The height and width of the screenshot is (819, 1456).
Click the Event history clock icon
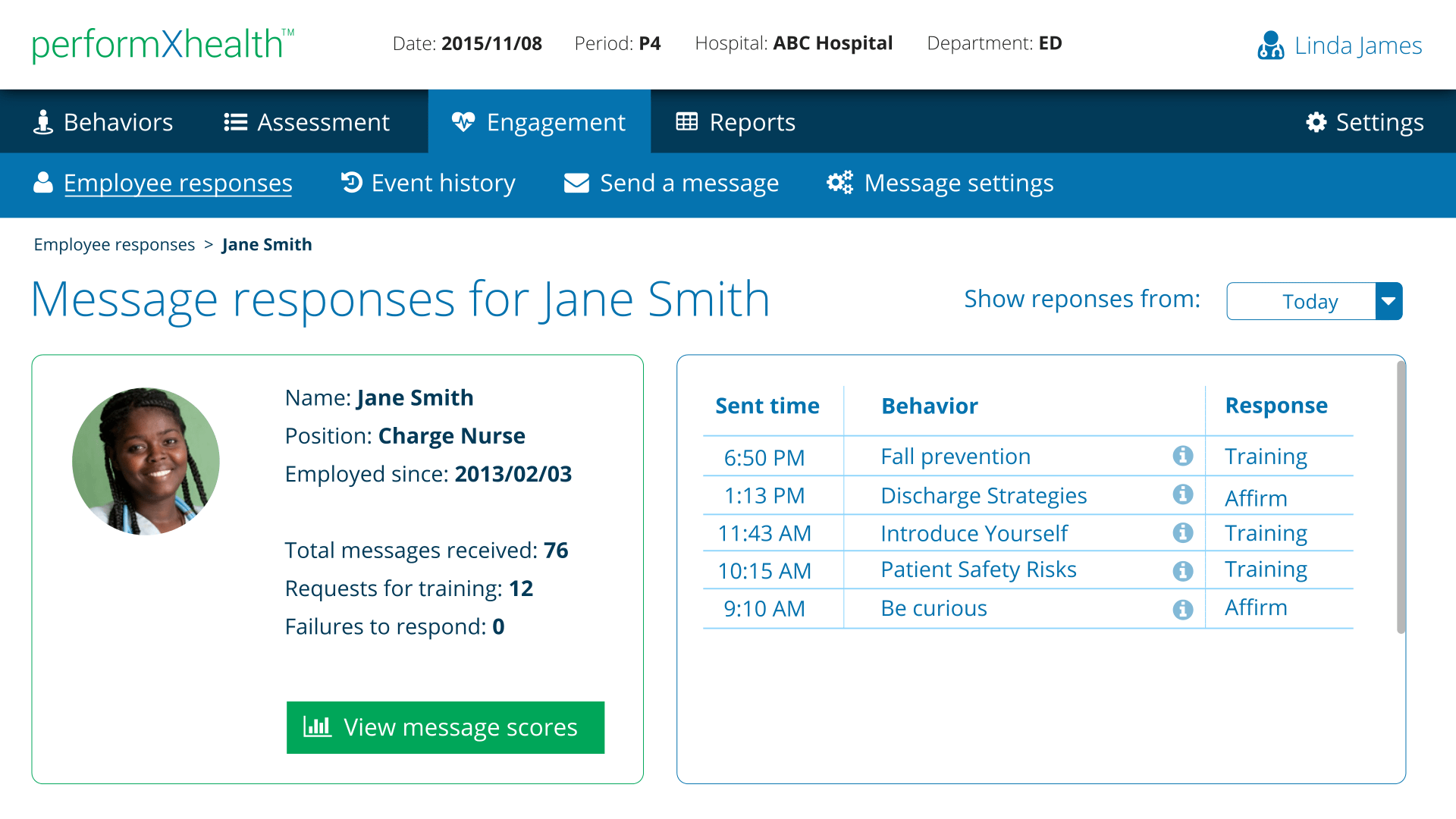[351, 182]
